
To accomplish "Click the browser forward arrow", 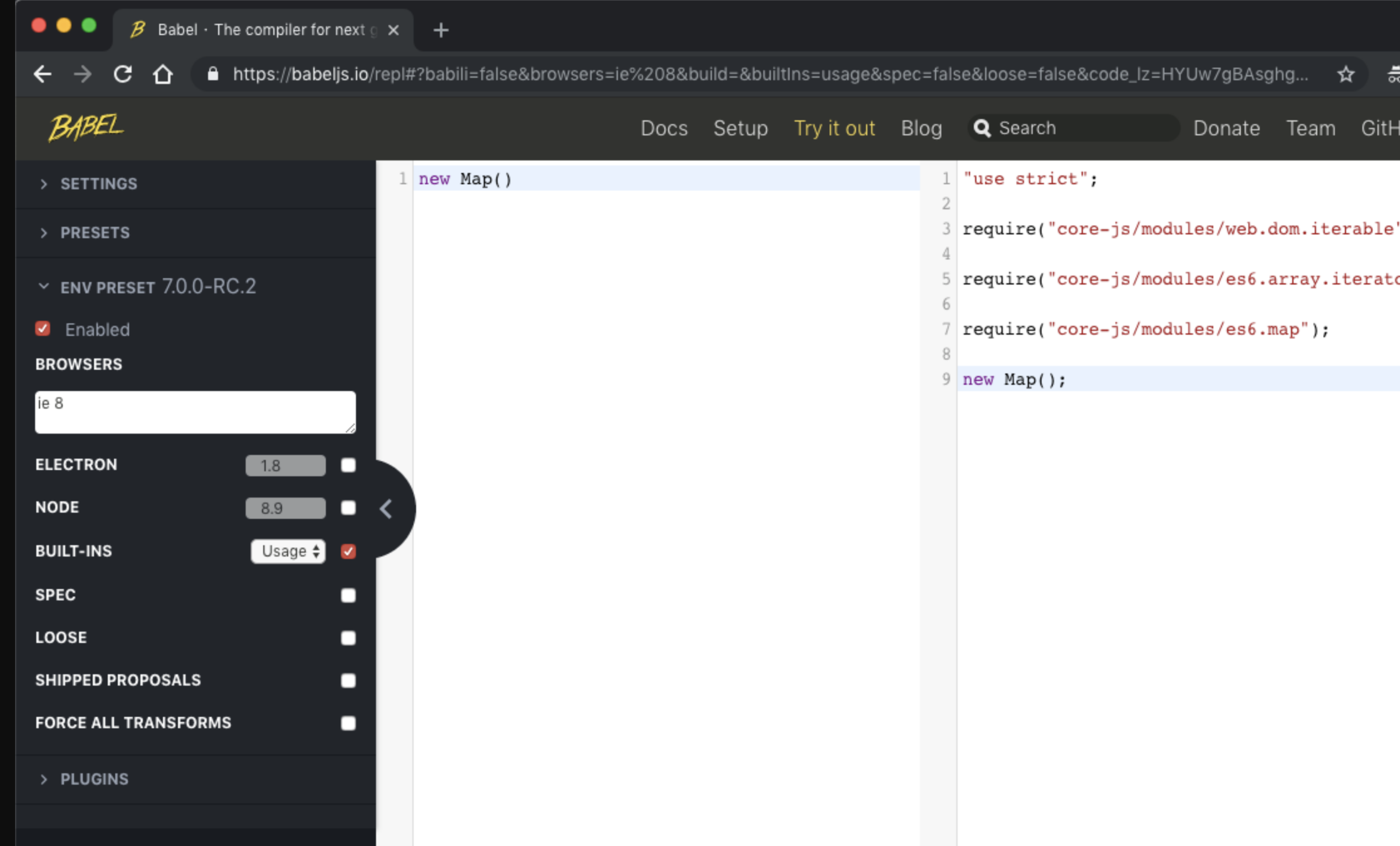I will coord(83,75).
